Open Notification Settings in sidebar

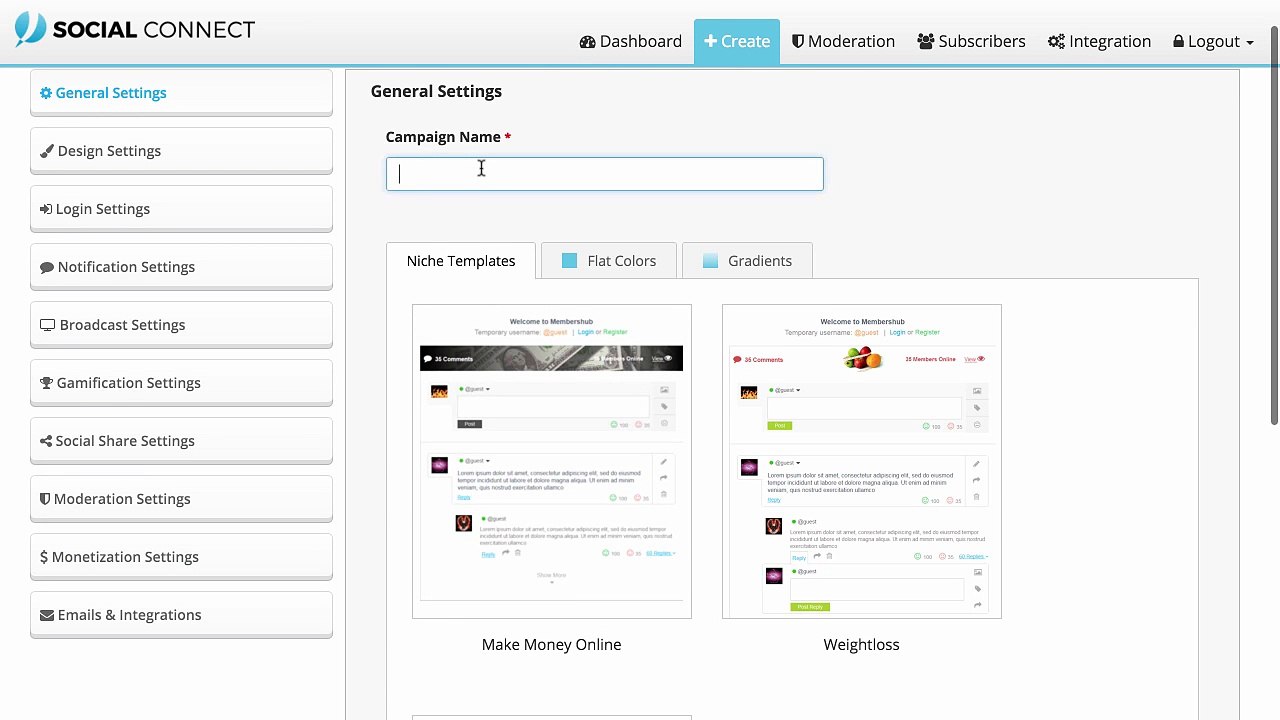tap(181, 267)
